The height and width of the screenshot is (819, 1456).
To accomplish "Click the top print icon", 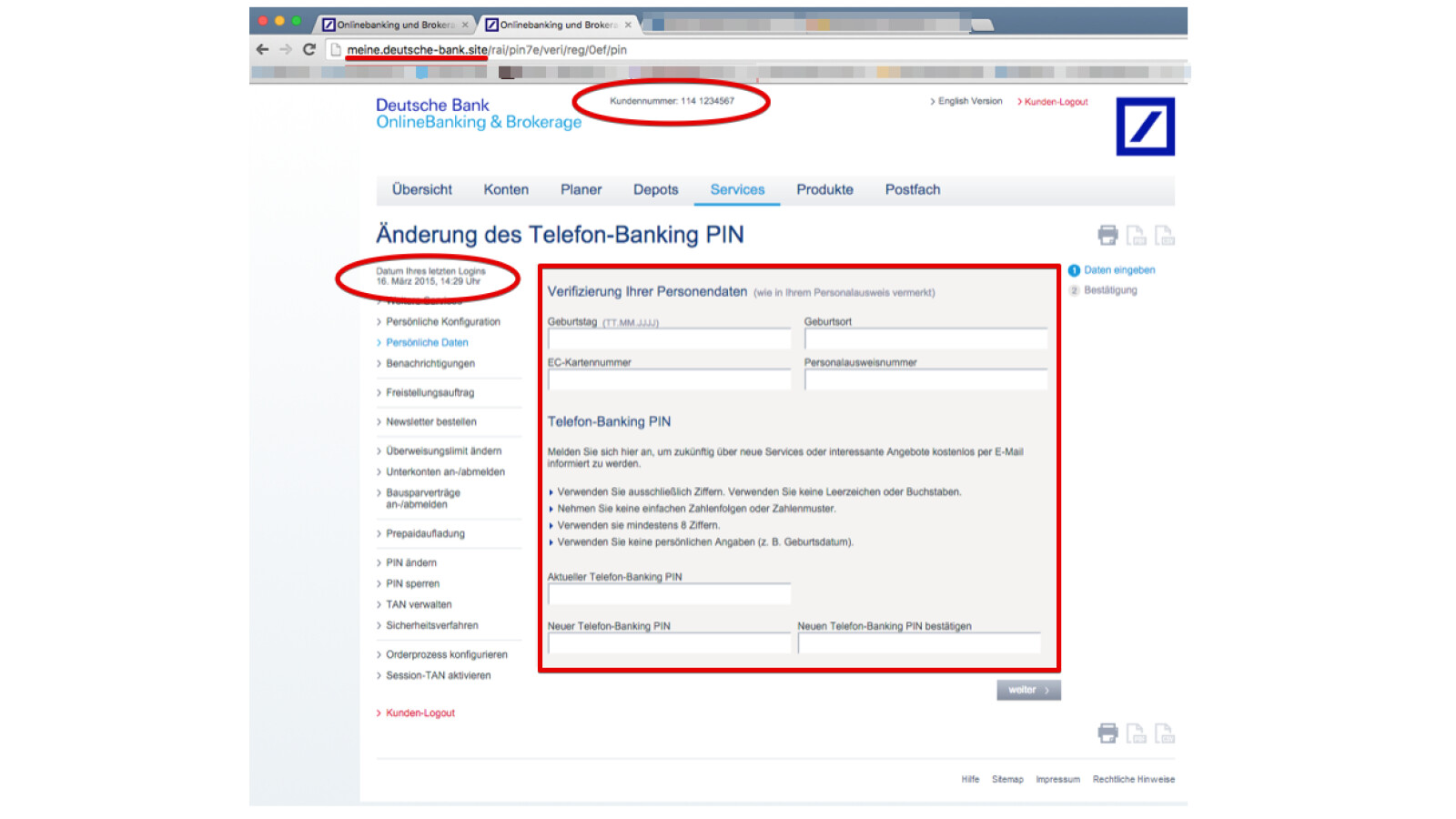I will pos(1107,236).
